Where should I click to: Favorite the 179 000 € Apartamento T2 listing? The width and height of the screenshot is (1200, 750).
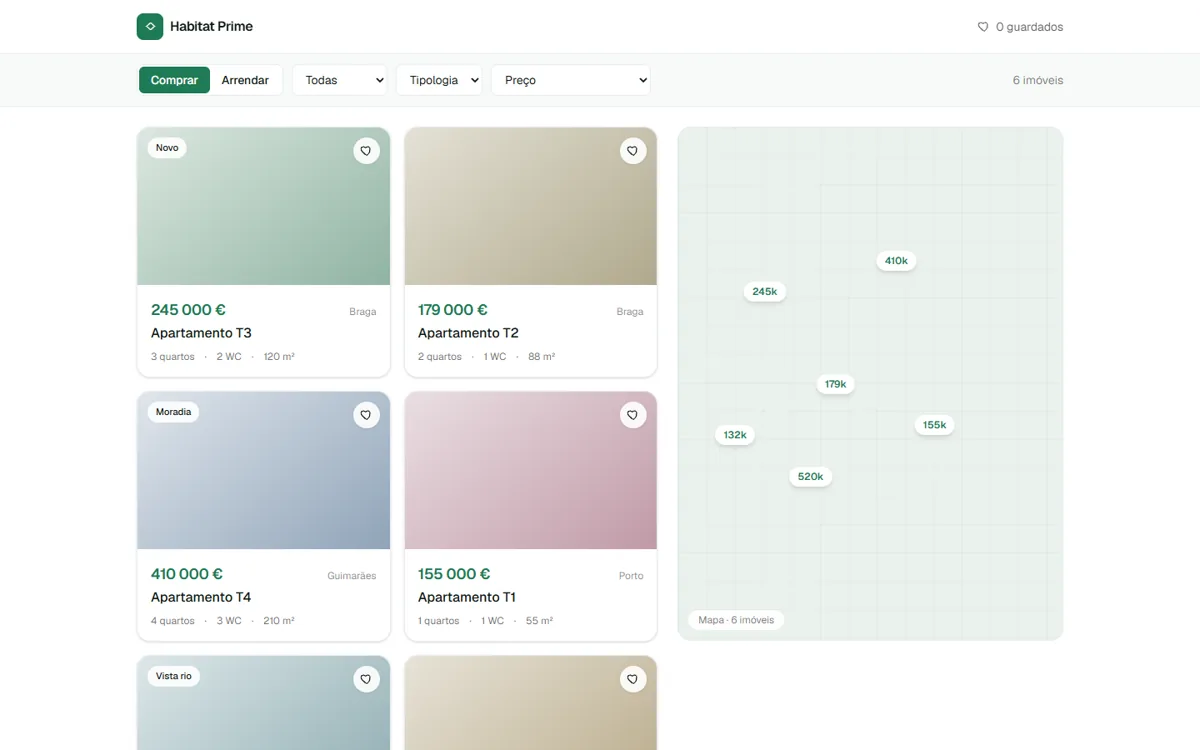coord(632,151)
